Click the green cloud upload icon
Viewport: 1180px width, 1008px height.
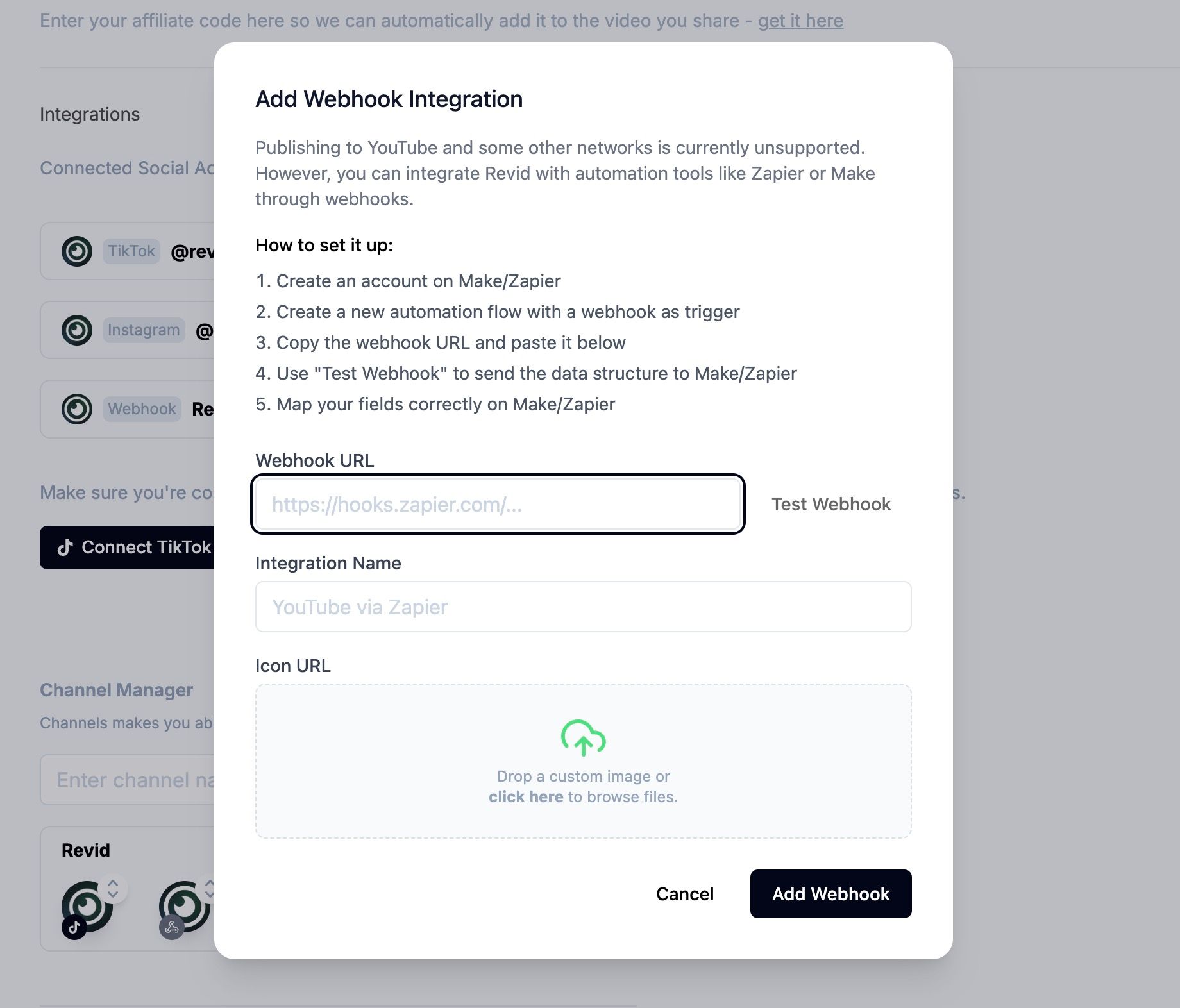click(x=583, y=737)
